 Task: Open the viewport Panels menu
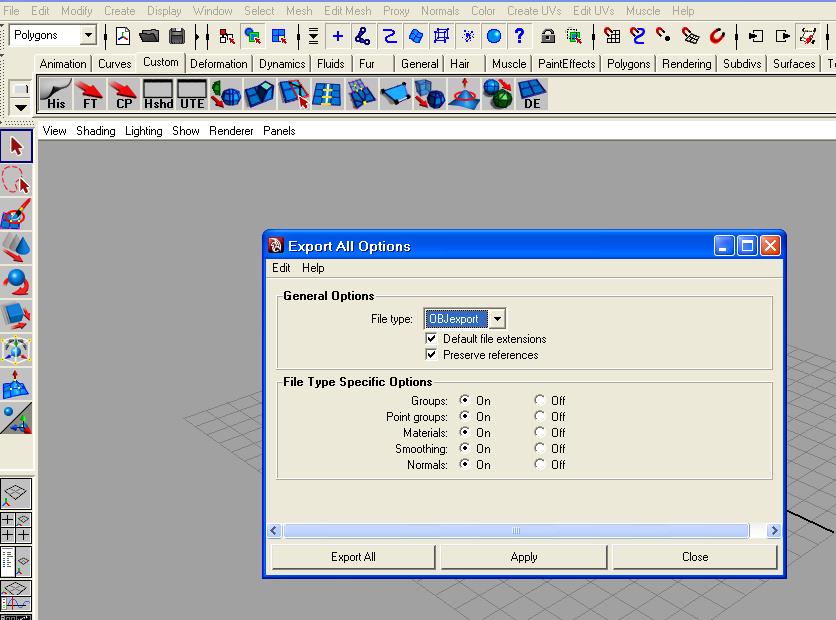click(279, 131)
